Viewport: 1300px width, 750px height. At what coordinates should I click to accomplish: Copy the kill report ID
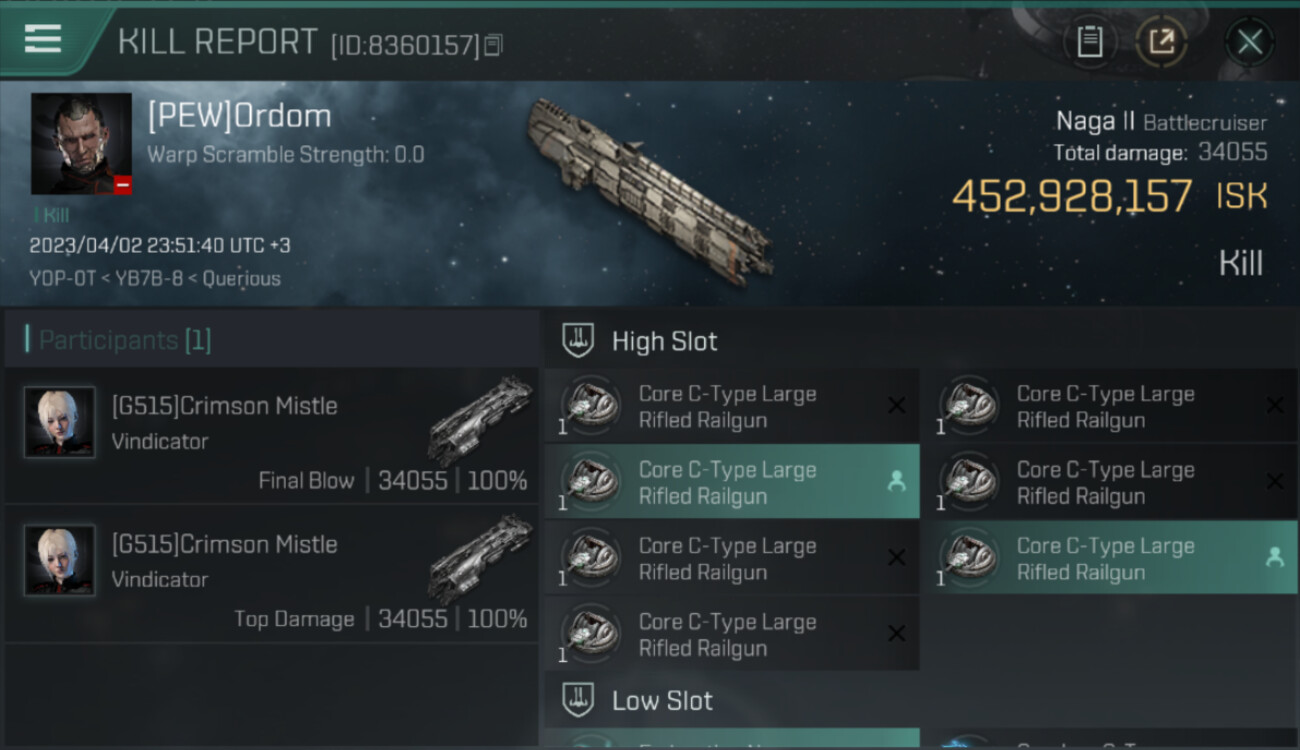[x=493, y=45]
